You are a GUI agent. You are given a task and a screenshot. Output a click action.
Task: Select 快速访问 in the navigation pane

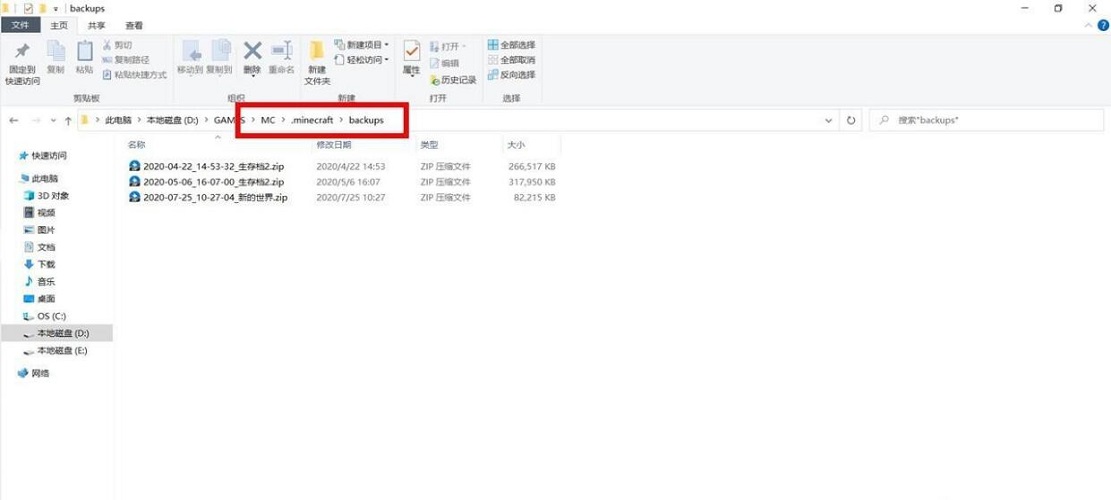(x=43, y=156)
